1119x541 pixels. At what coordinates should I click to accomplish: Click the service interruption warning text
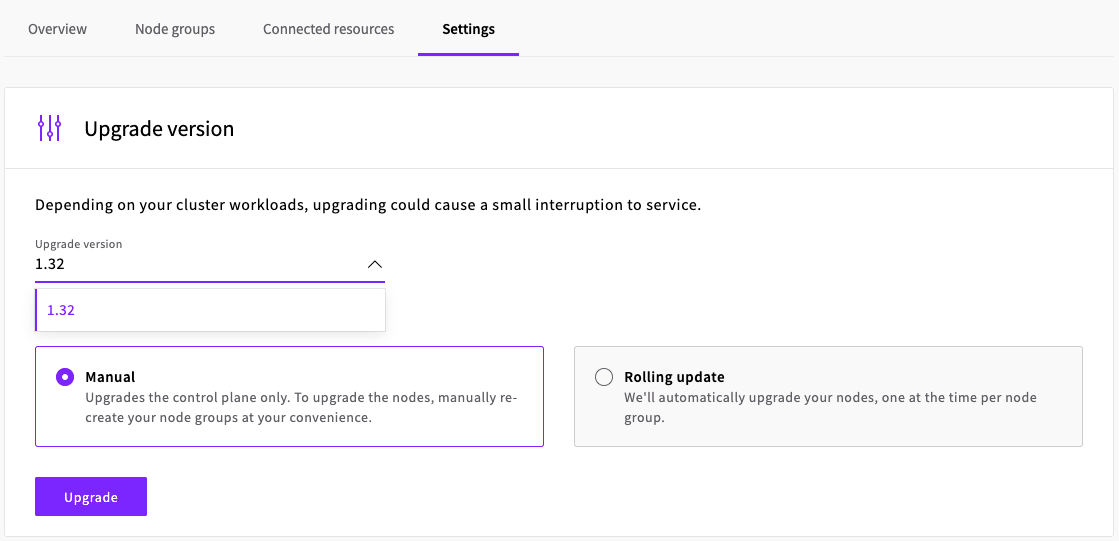click(x=368, y=206)
